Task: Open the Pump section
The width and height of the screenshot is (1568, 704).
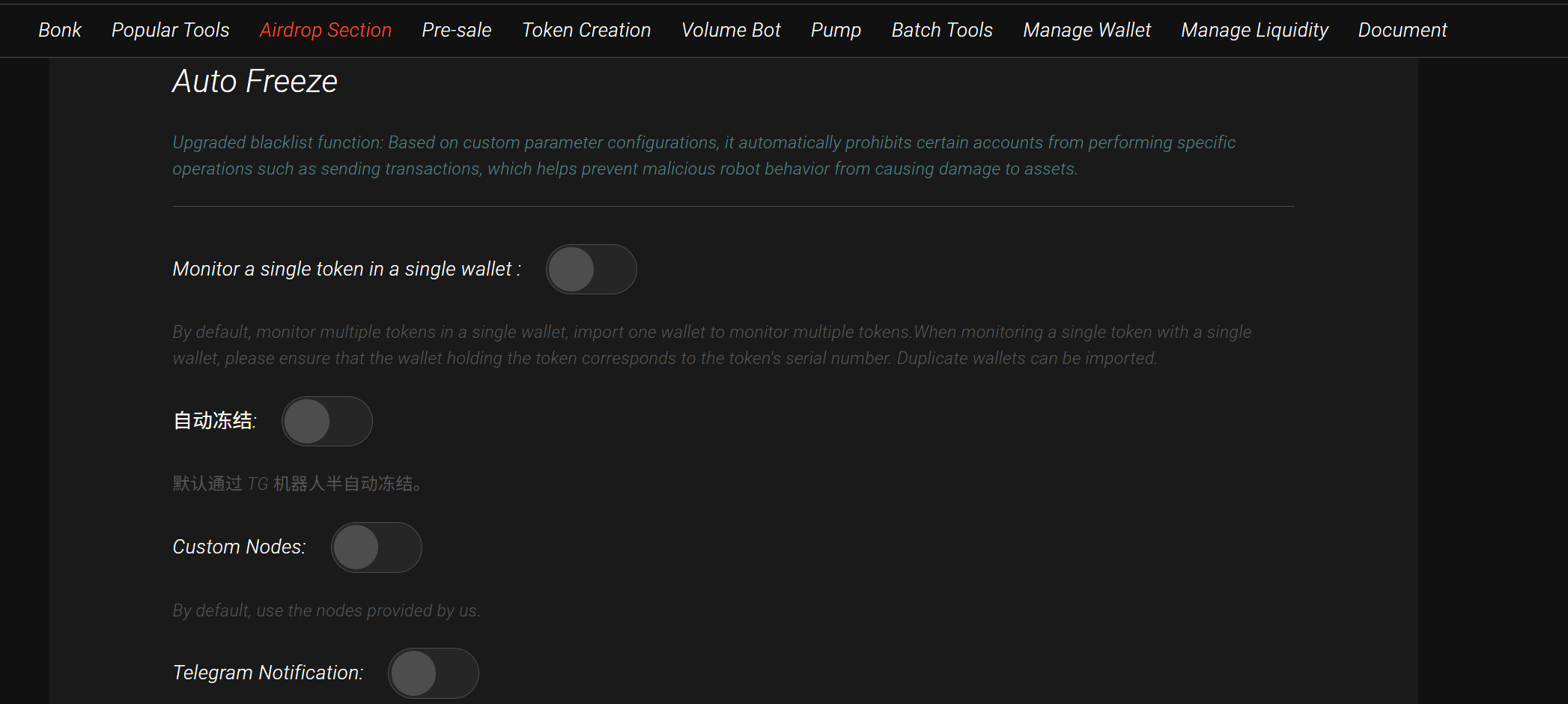Action: tap(835, 30)
